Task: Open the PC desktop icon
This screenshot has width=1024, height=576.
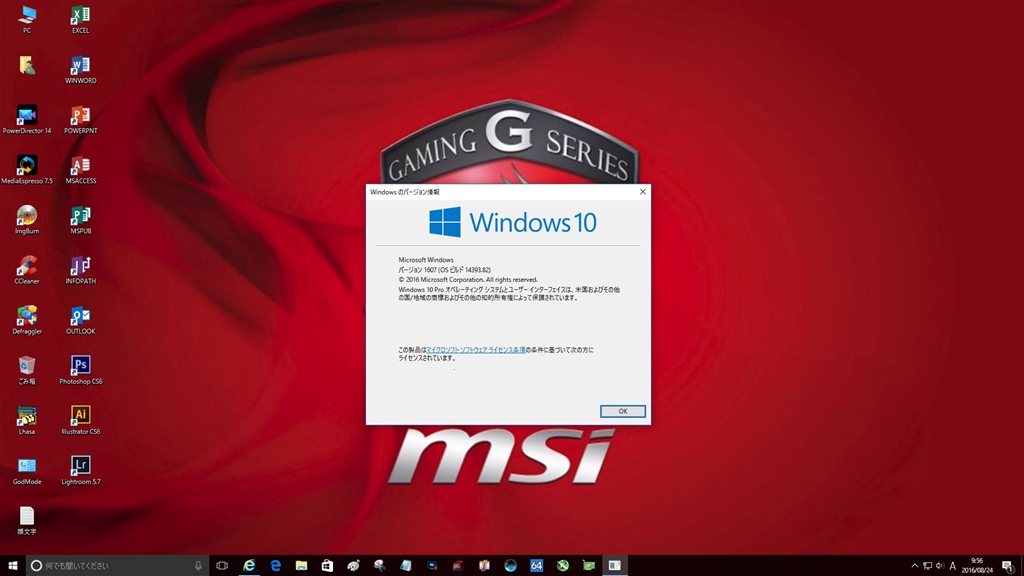Action: pos(27,19)
